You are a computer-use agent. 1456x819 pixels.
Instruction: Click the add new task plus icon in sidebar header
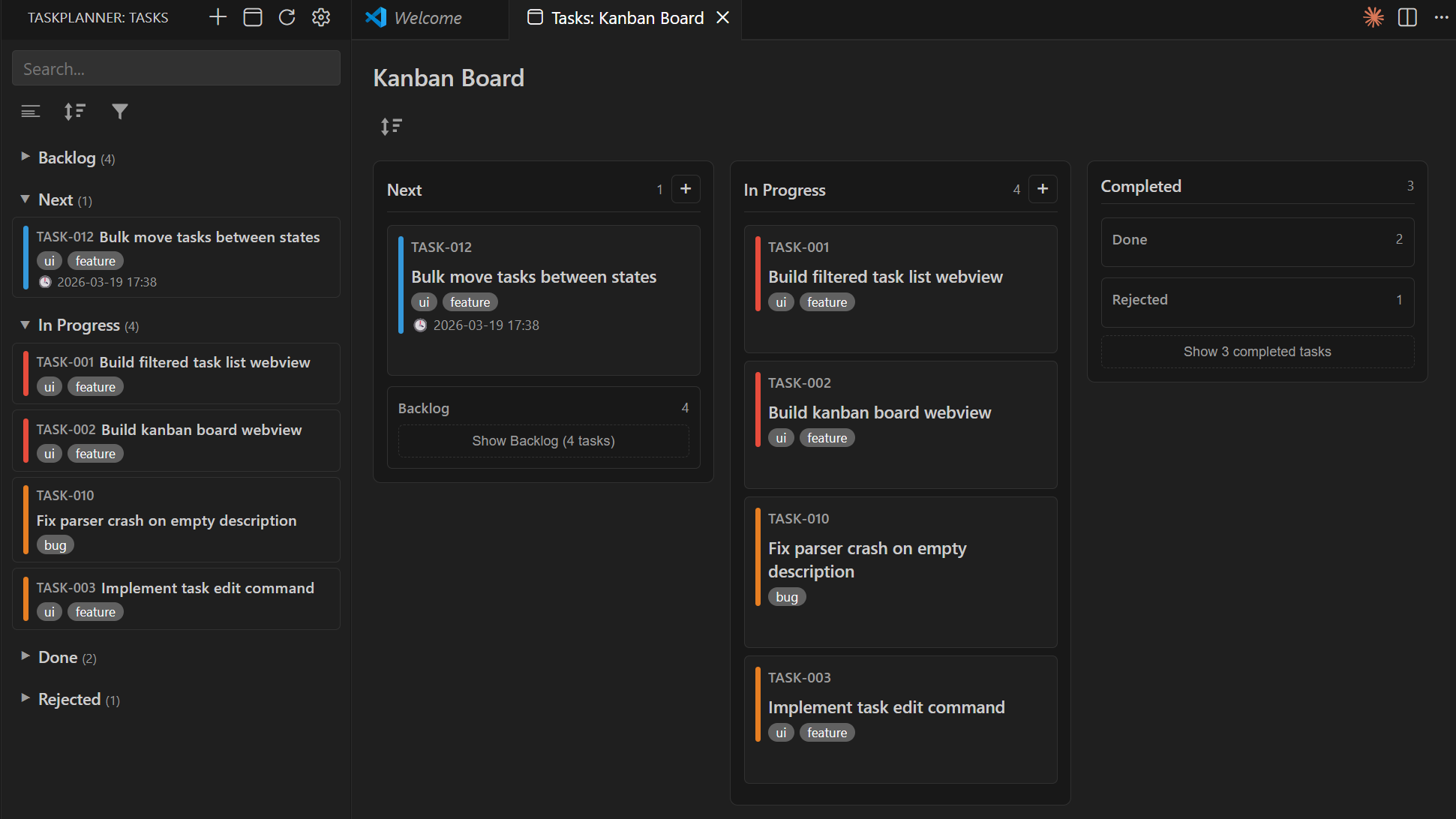click(218, 17)
